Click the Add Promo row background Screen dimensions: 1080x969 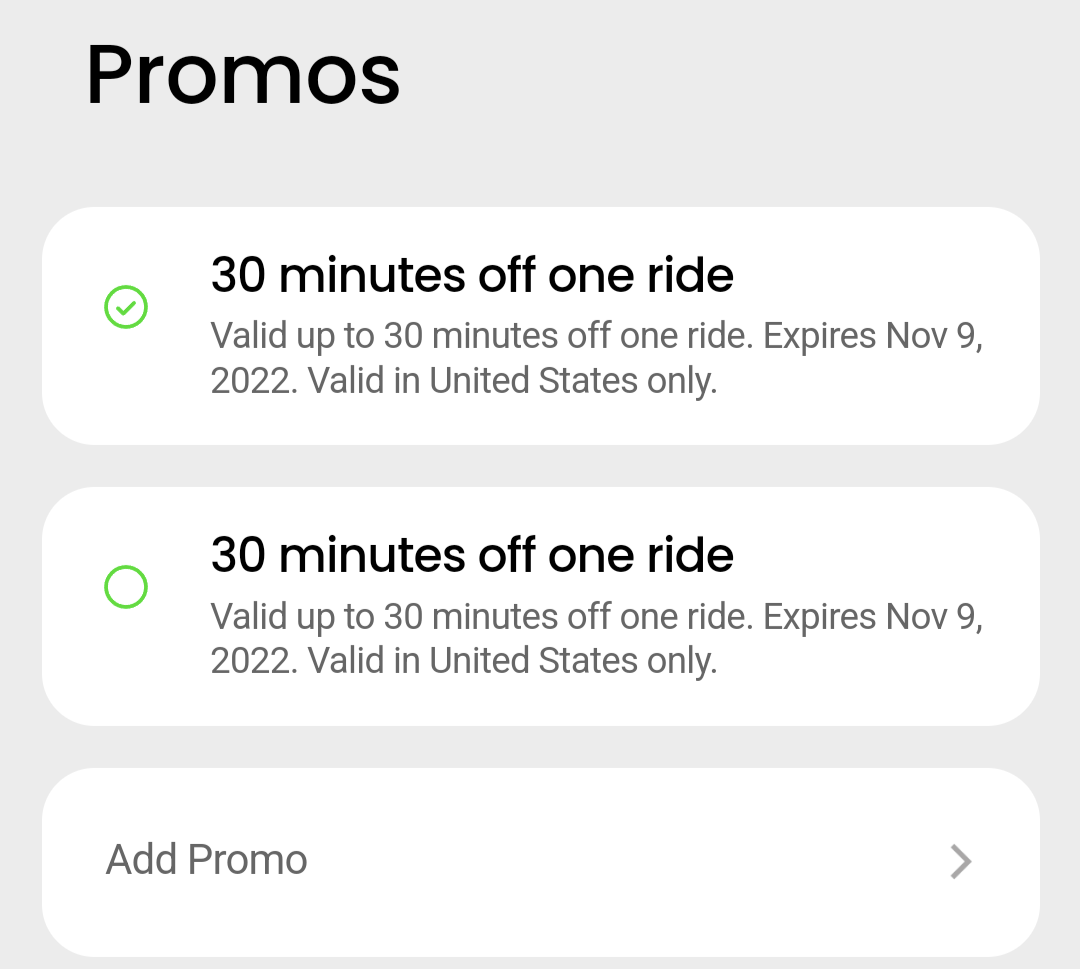point(540,861)
